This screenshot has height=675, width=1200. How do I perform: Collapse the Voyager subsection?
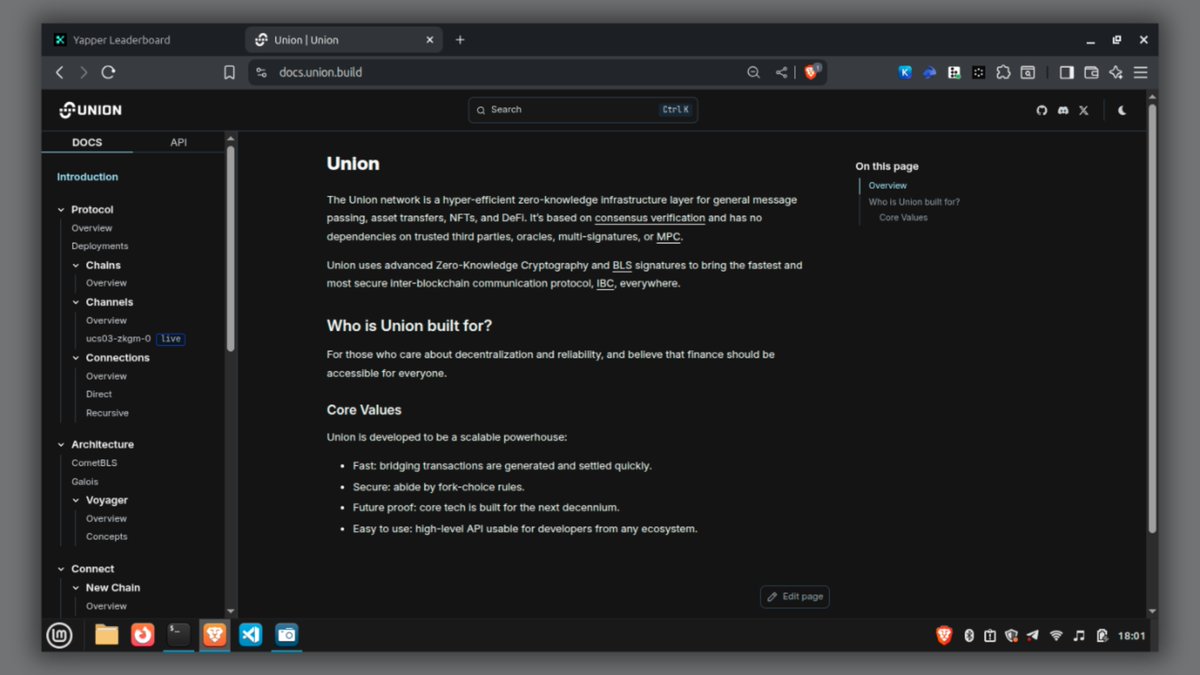[x=100, y=500]
